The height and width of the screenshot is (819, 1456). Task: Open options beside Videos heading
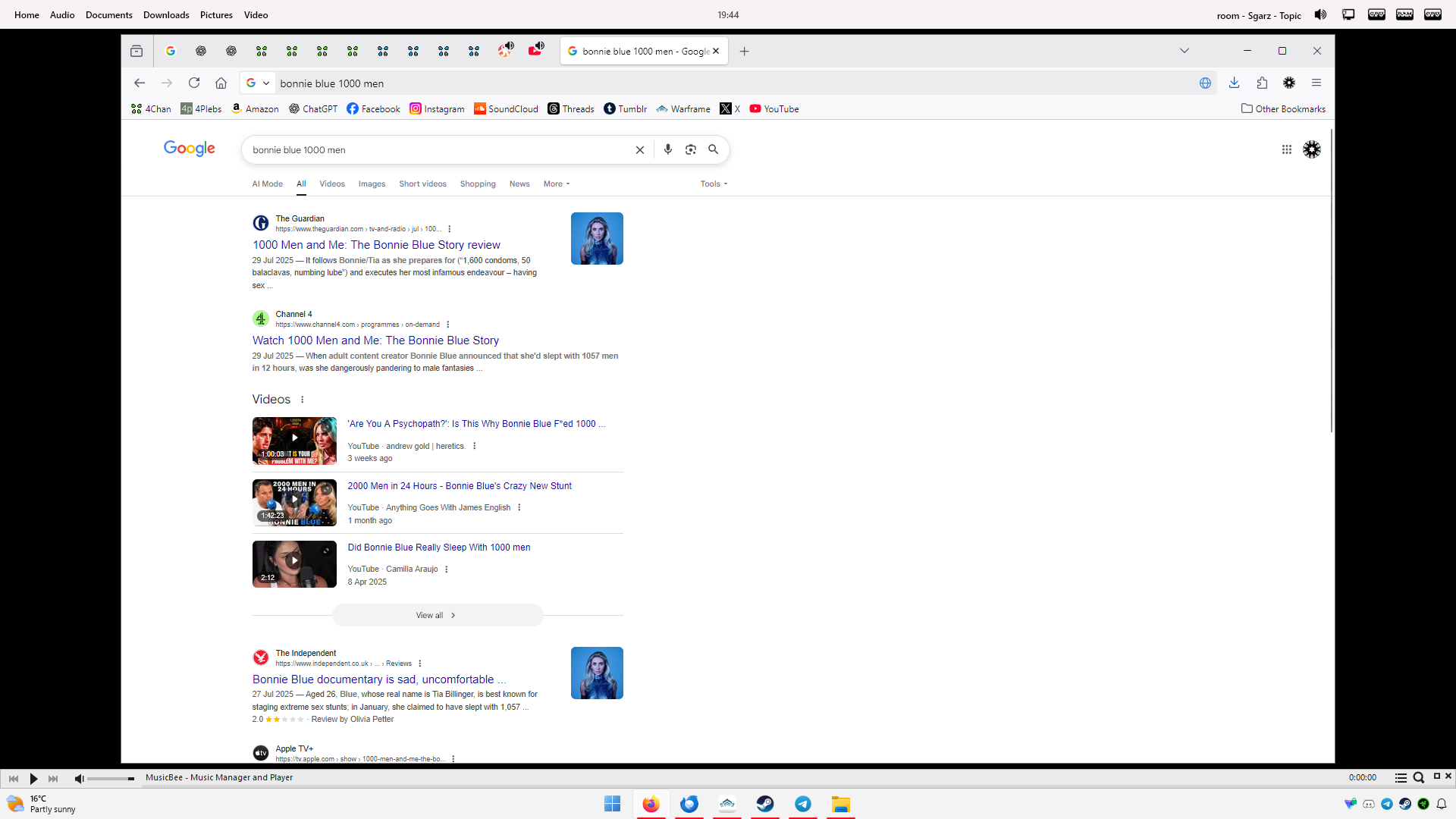(303, 400)
